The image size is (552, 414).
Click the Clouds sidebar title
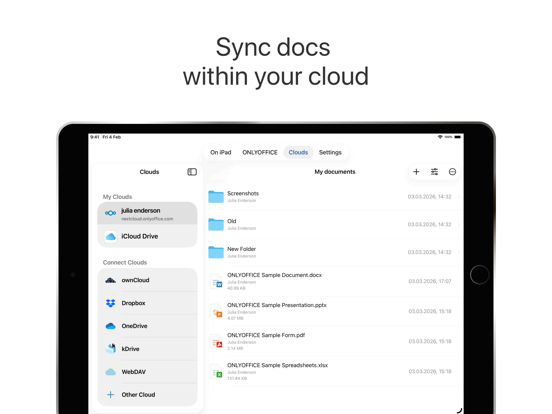[x=149, y=172]
